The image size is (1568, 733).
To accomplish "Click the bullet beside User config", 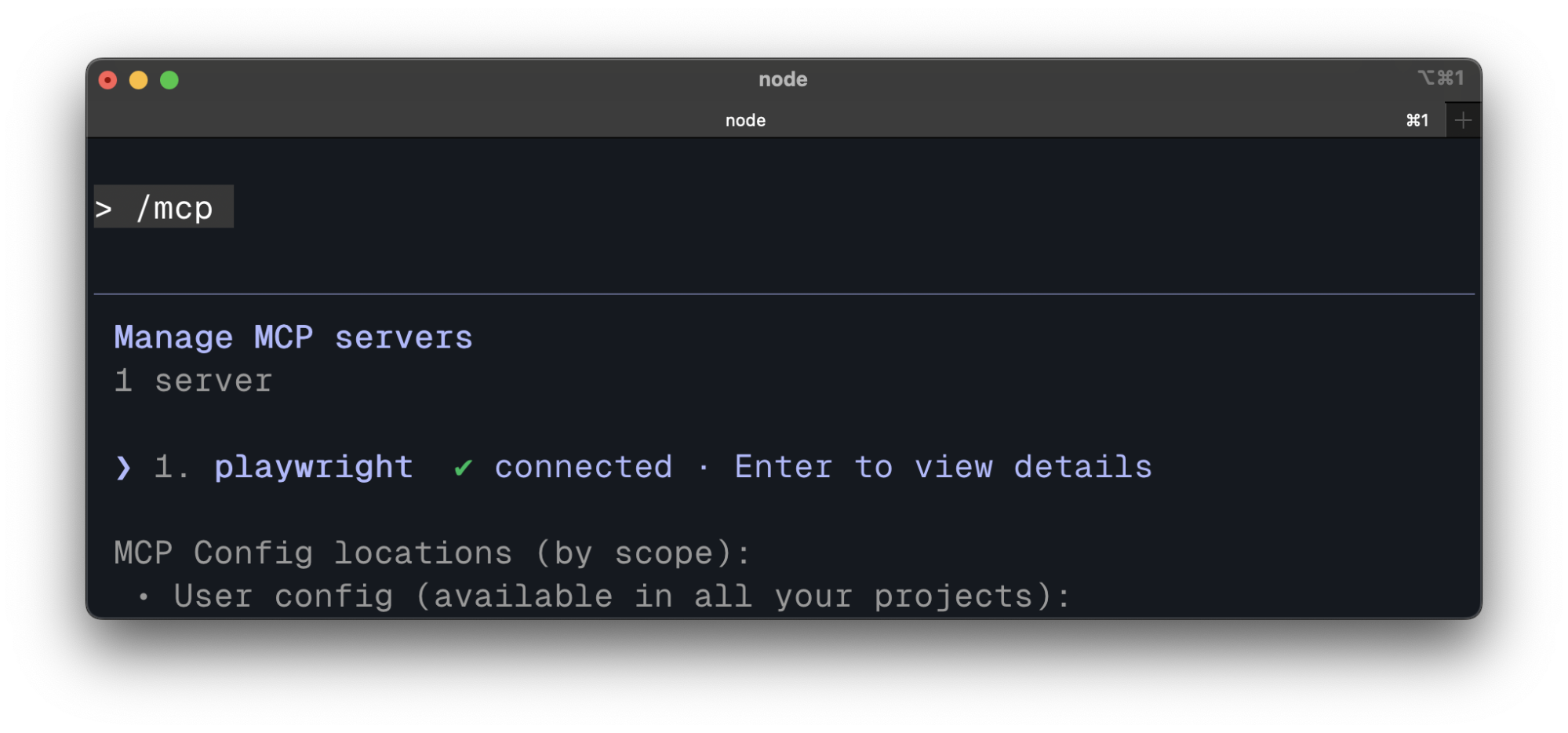I will click(144, 596).
